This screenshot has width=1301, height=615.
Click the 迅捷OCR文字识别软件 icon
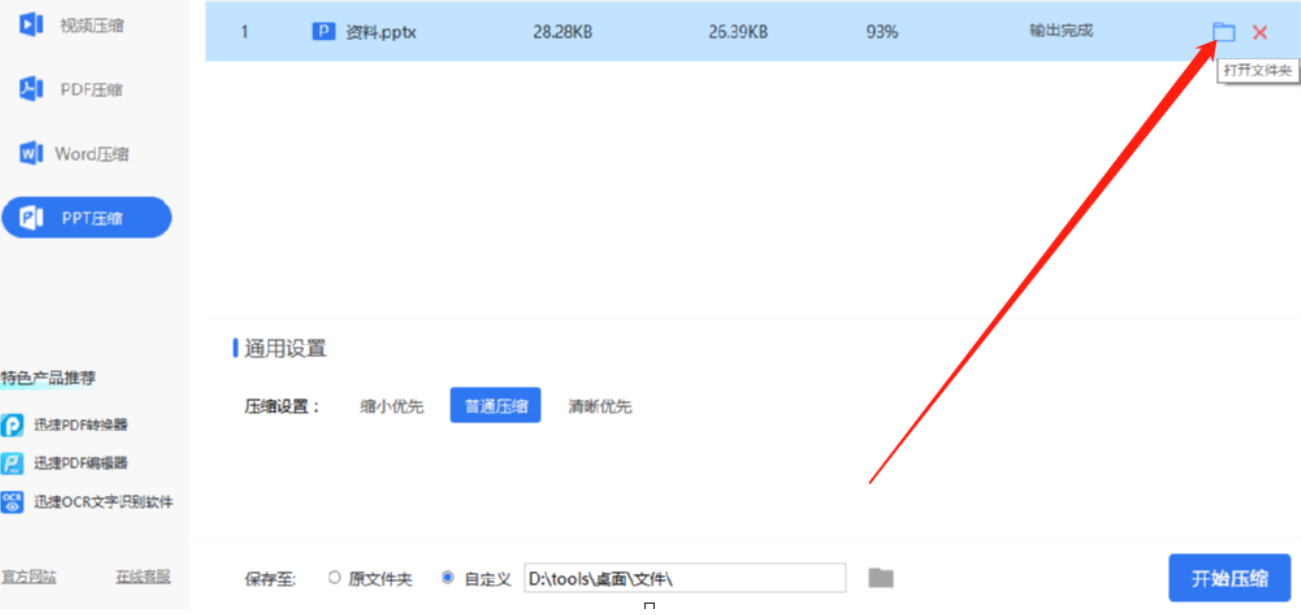tap(12, 502)
